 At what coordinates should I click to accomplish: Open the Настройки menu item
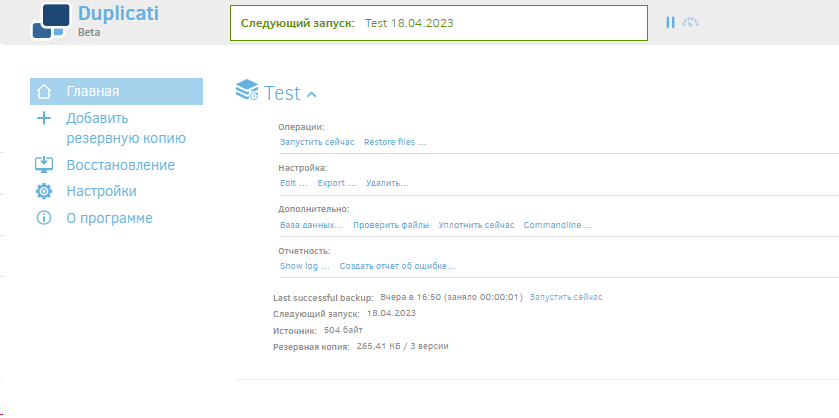pos(101,191)
